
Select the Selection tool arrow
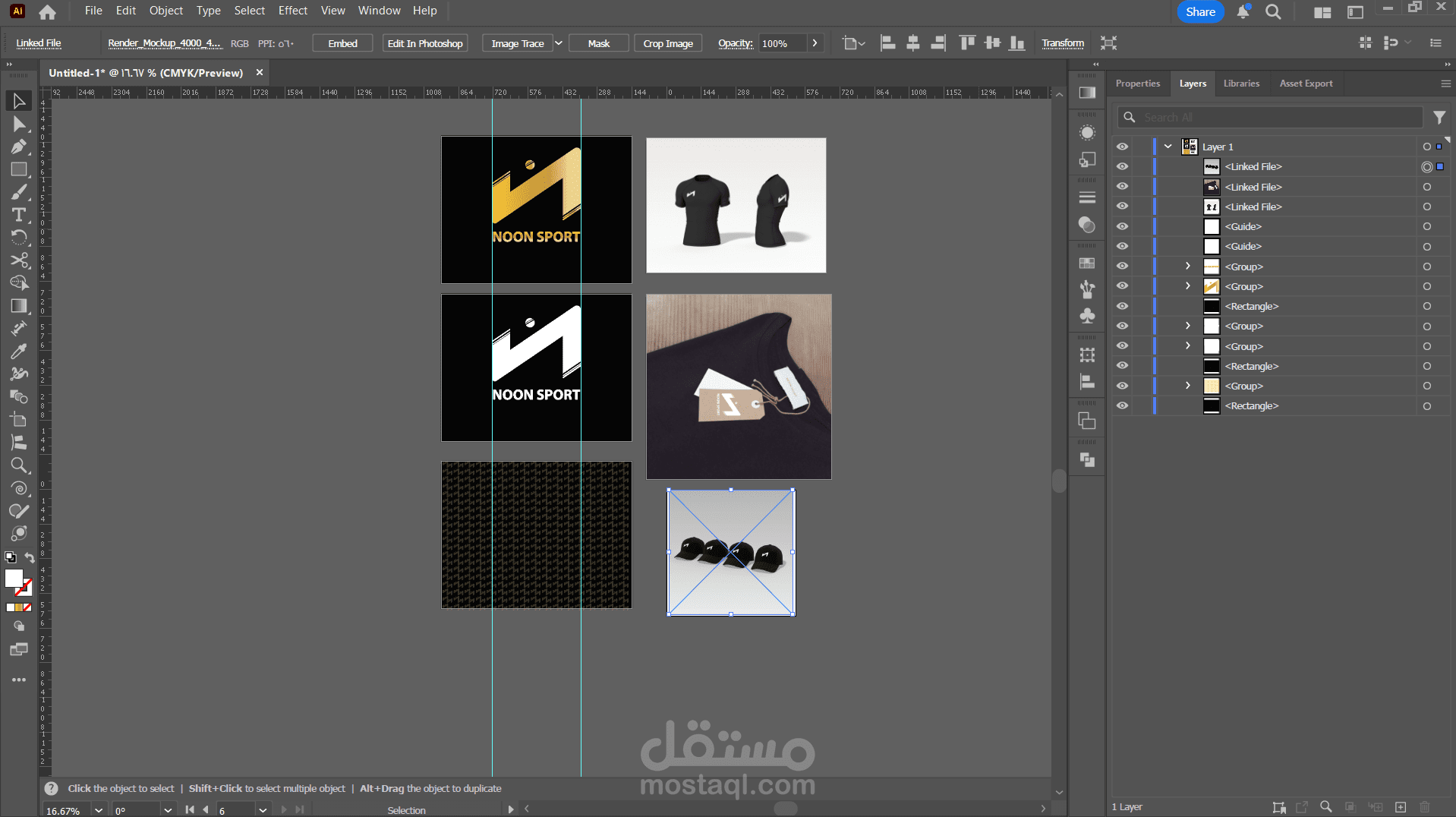(19, 101)
